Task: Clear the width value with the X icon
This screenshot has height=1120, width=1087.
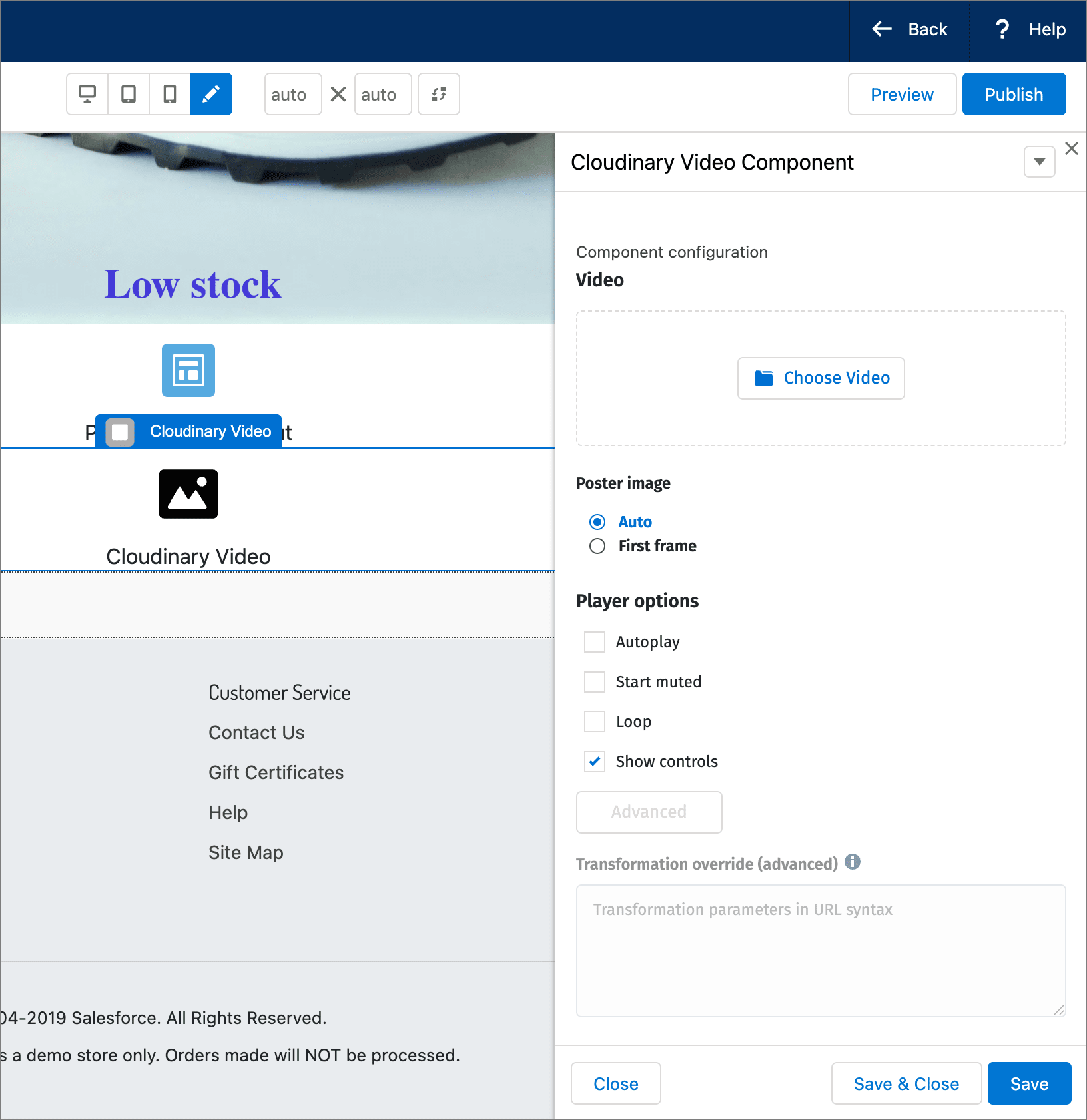Action: coord(338,94)
